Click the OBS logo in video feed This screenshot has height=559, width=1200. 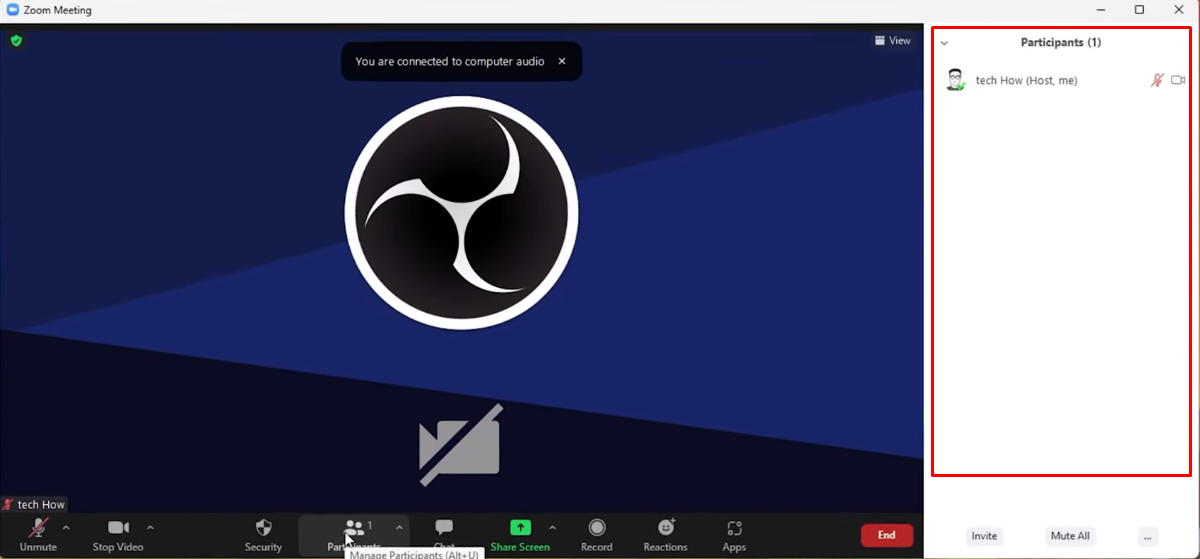(462, 212)
